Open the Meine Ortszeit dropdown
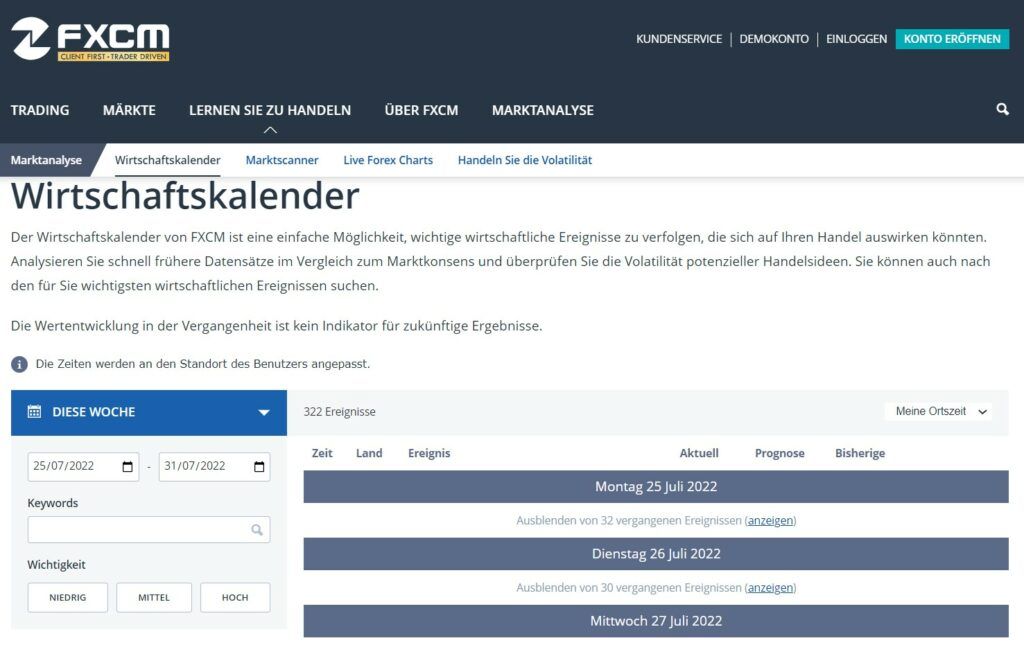The width and height of the screenshot is (1024, 645). coord(940,411)
